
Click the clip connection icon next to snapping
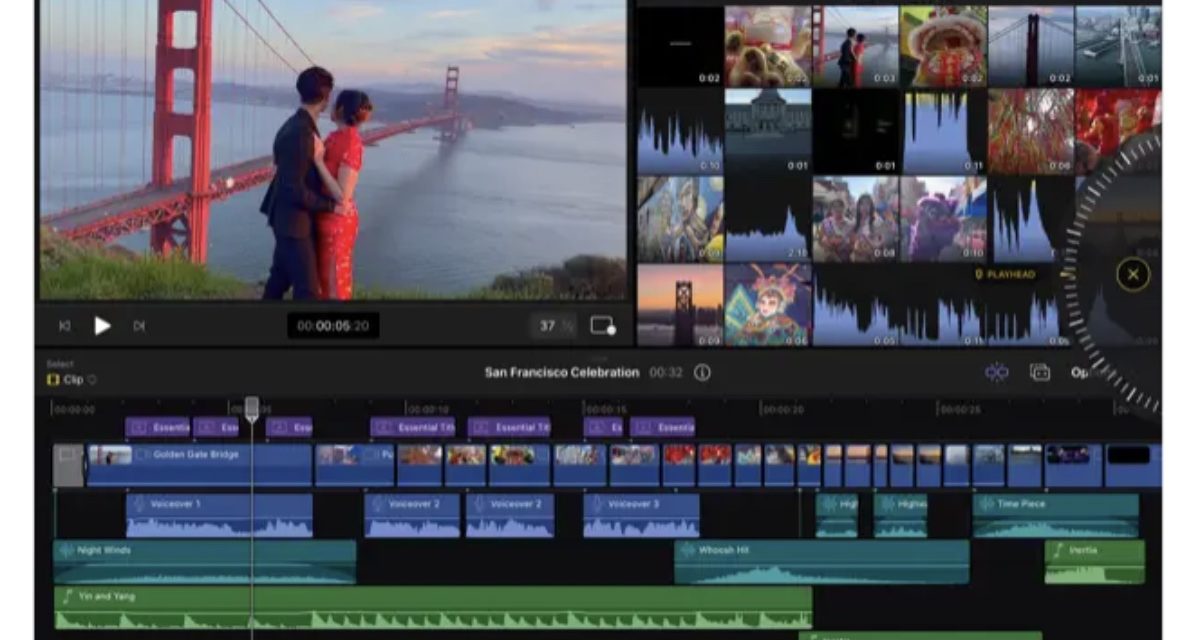(1040, 373)
